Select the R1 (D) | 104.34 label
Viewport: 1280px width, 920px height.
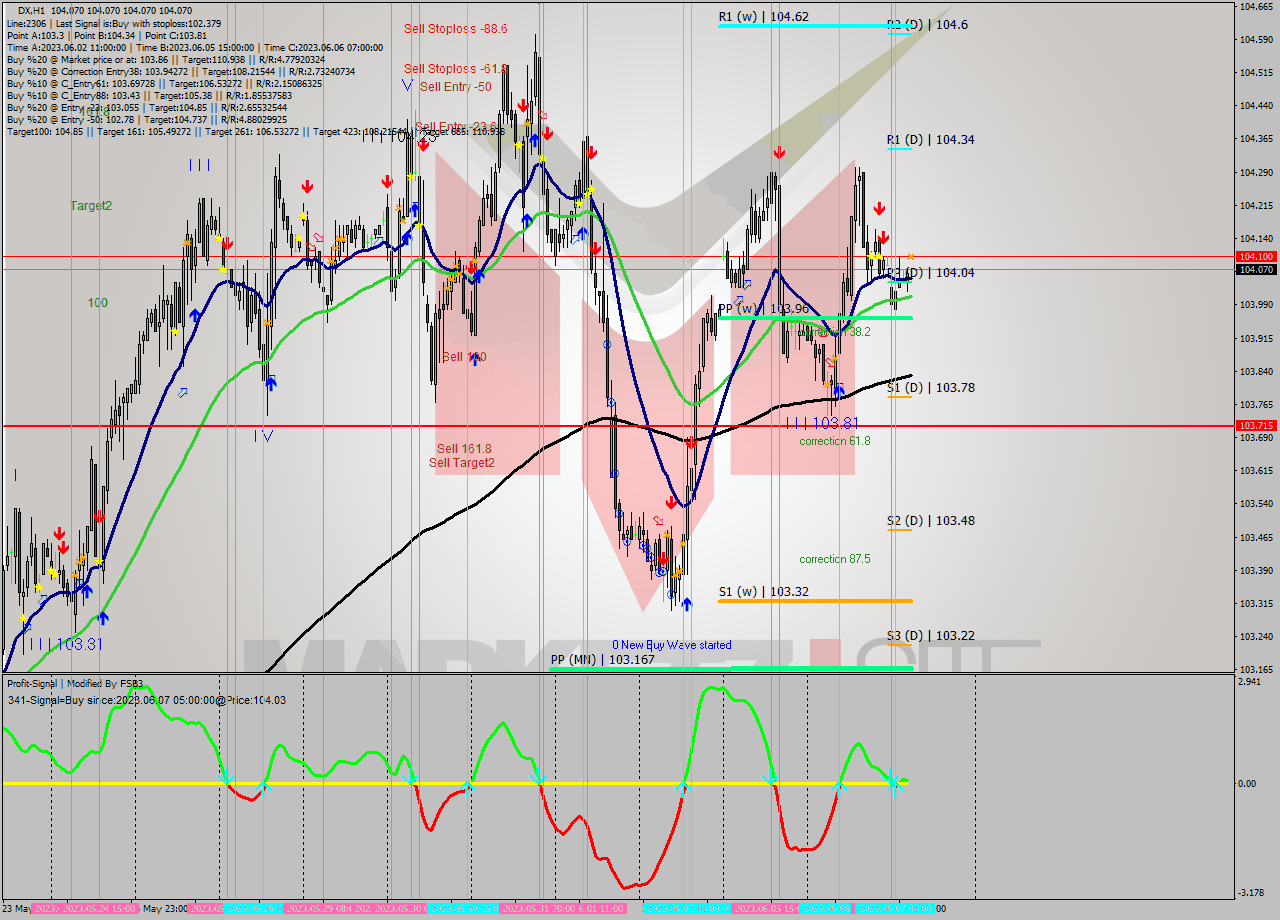pyautogui.click(x=930, y=139)
